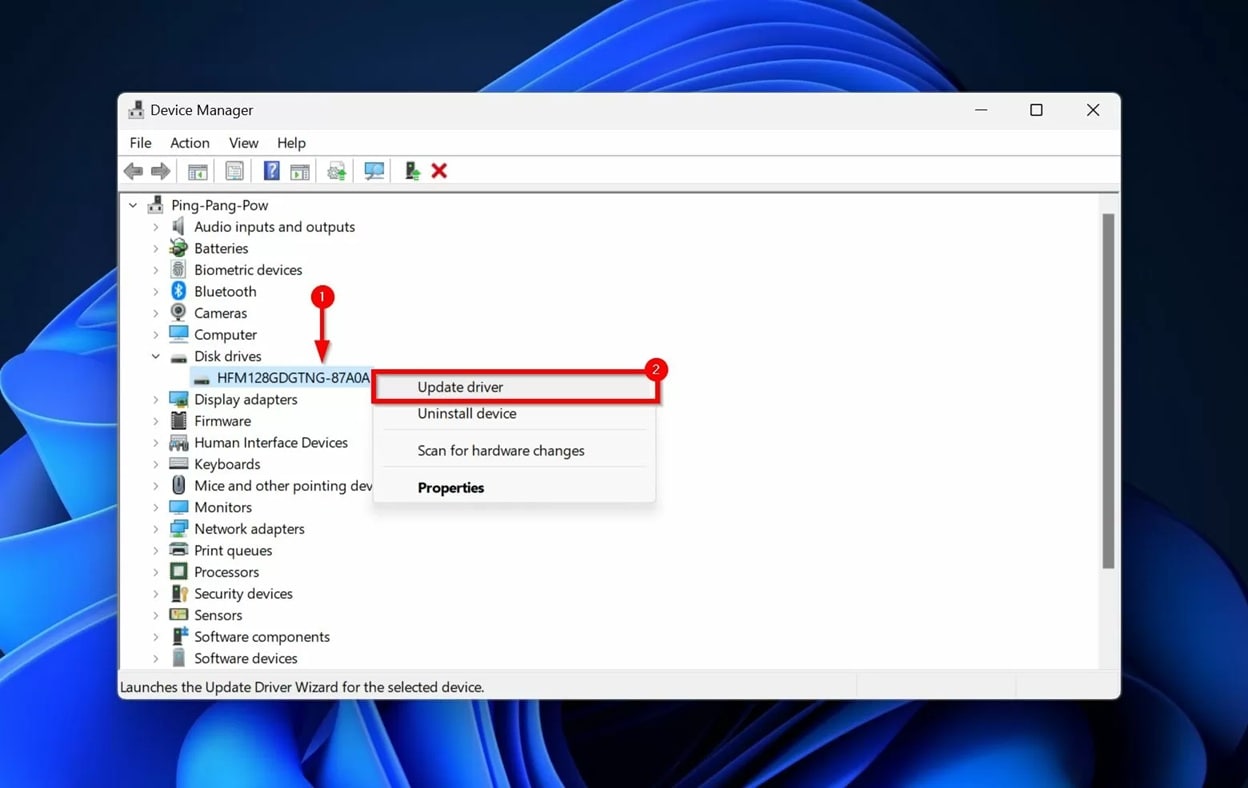Screen dimensions: 1248x788
Task: Click the Monitors icon
Action: click(178, 507)
